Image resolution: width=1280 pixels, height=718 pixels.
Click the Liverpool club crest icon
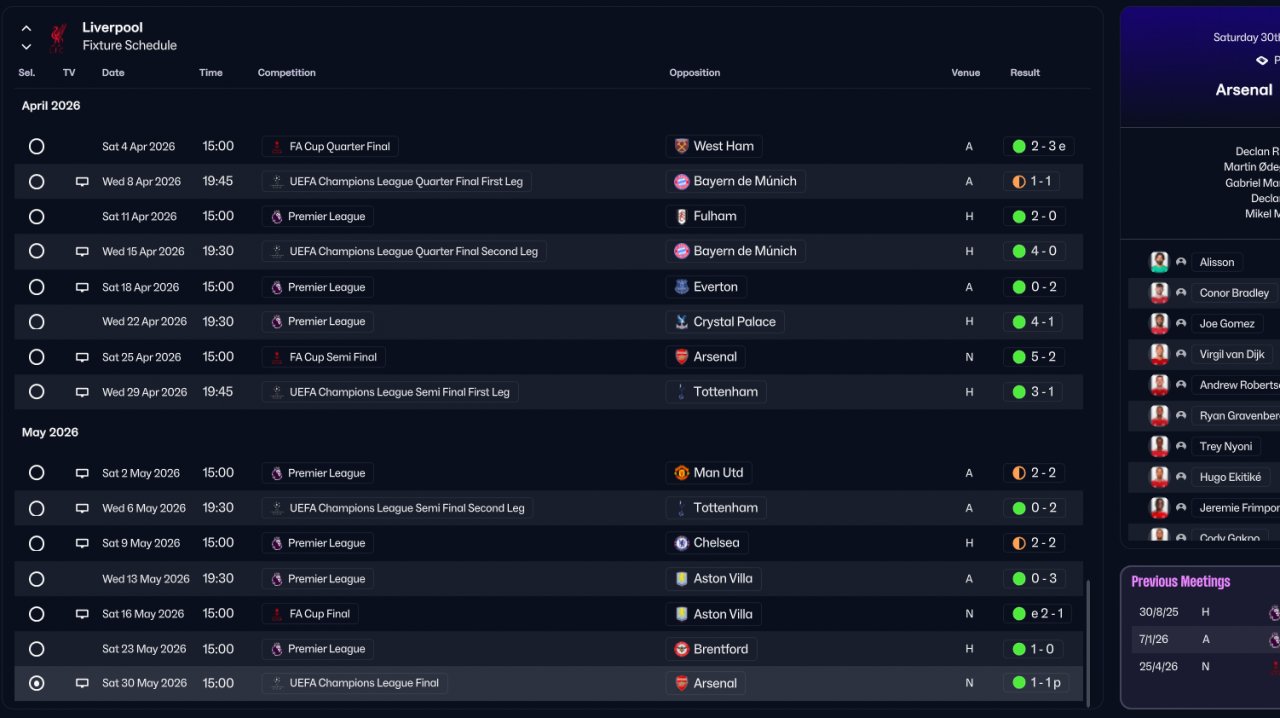[58, 37]
